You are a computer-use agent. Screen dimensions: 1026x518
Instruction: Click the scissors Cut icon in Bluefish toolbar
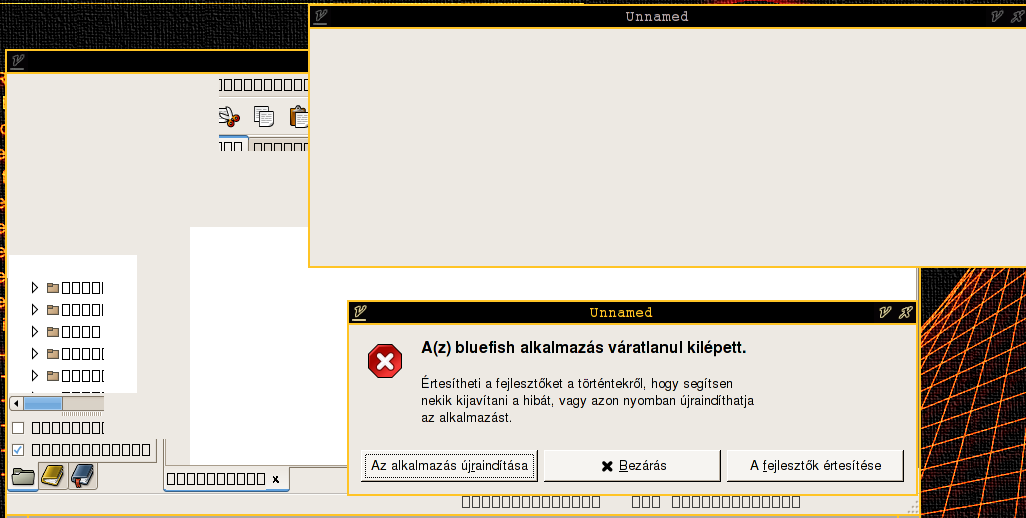229,116
